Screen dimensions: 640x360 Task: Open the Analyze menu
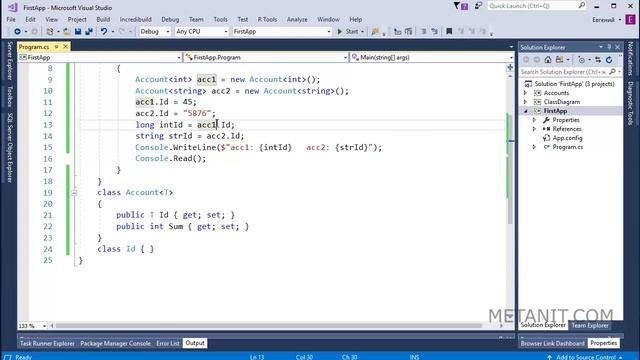tap(297, 19)
